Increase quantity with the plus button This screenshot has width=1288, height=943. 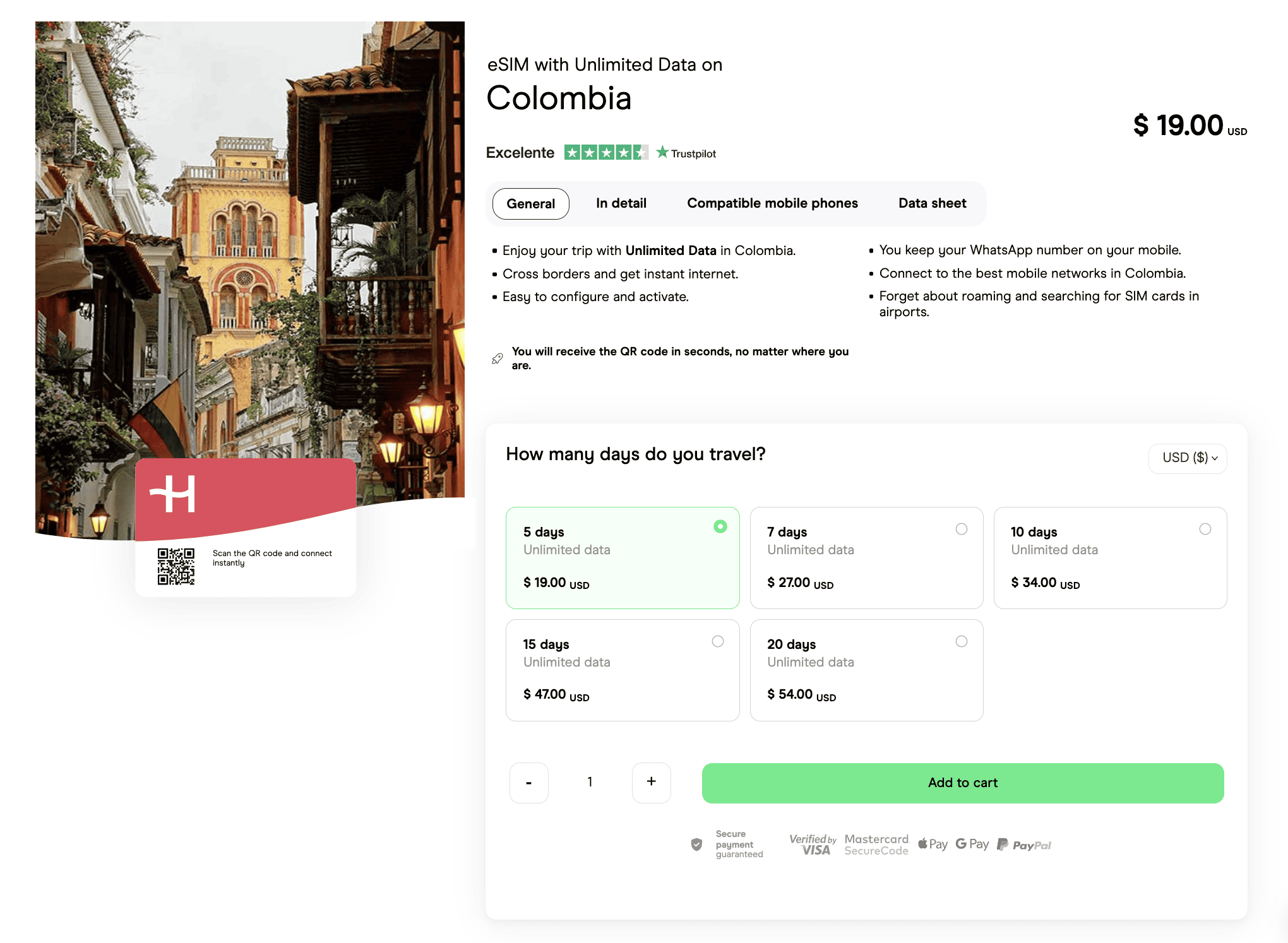651,782
